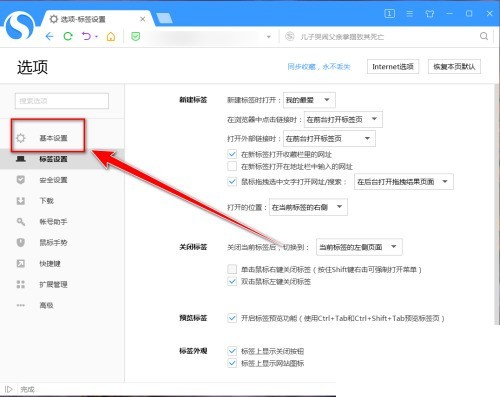500x397 pixels.
Task: Click the page's vertical scrollbar
Action: click(x=497, y=204)
